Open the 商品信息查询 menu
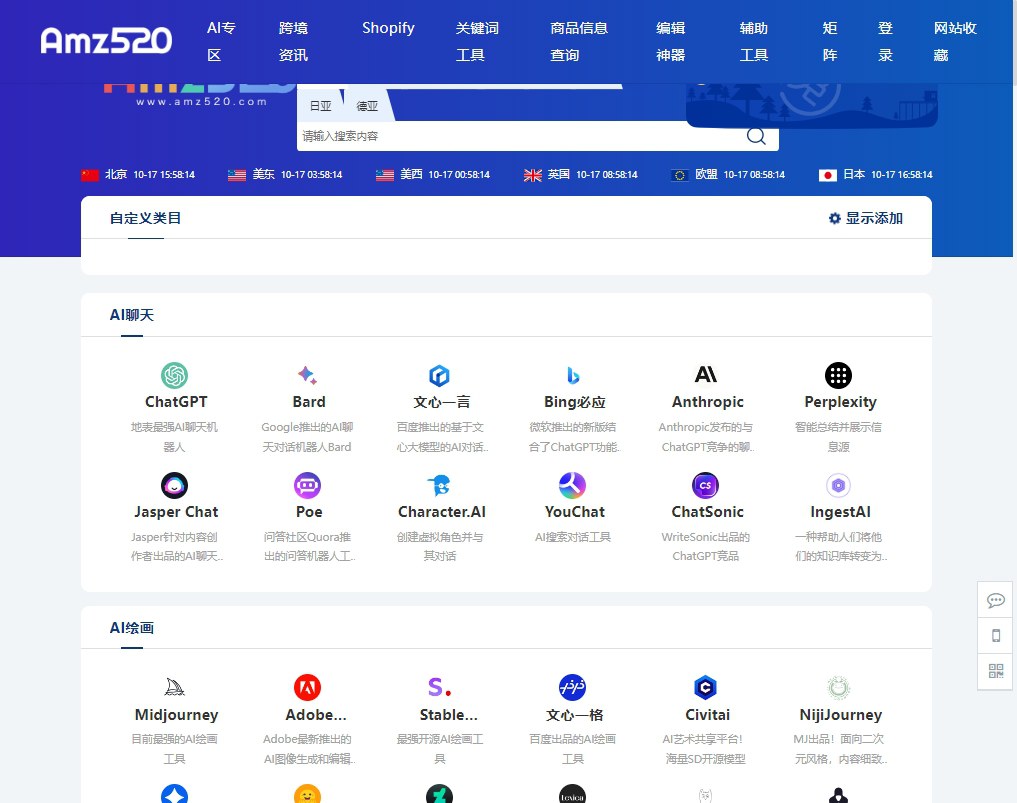Screen dimensions: 1017x803 point(579,42)
